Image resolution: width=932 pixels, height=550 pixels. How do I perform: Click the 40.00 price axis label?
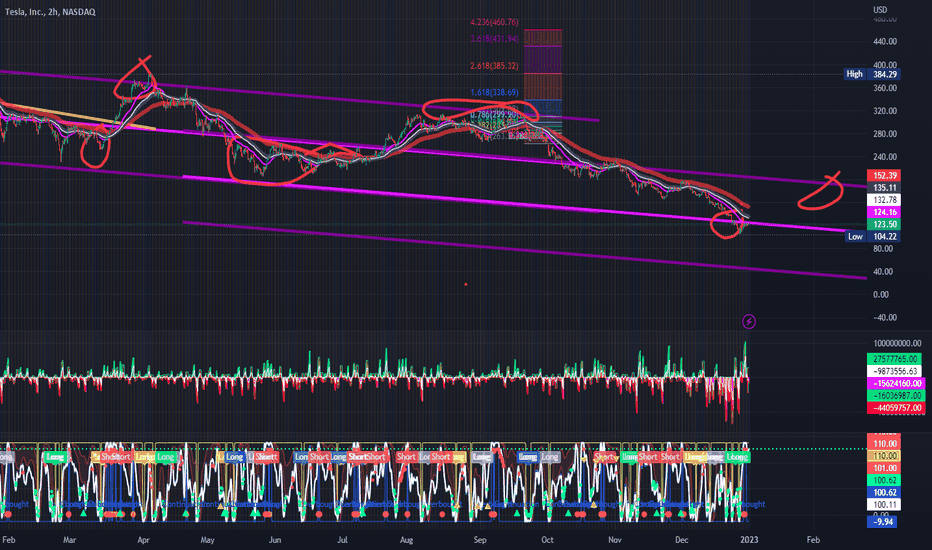tap(885, 272)
